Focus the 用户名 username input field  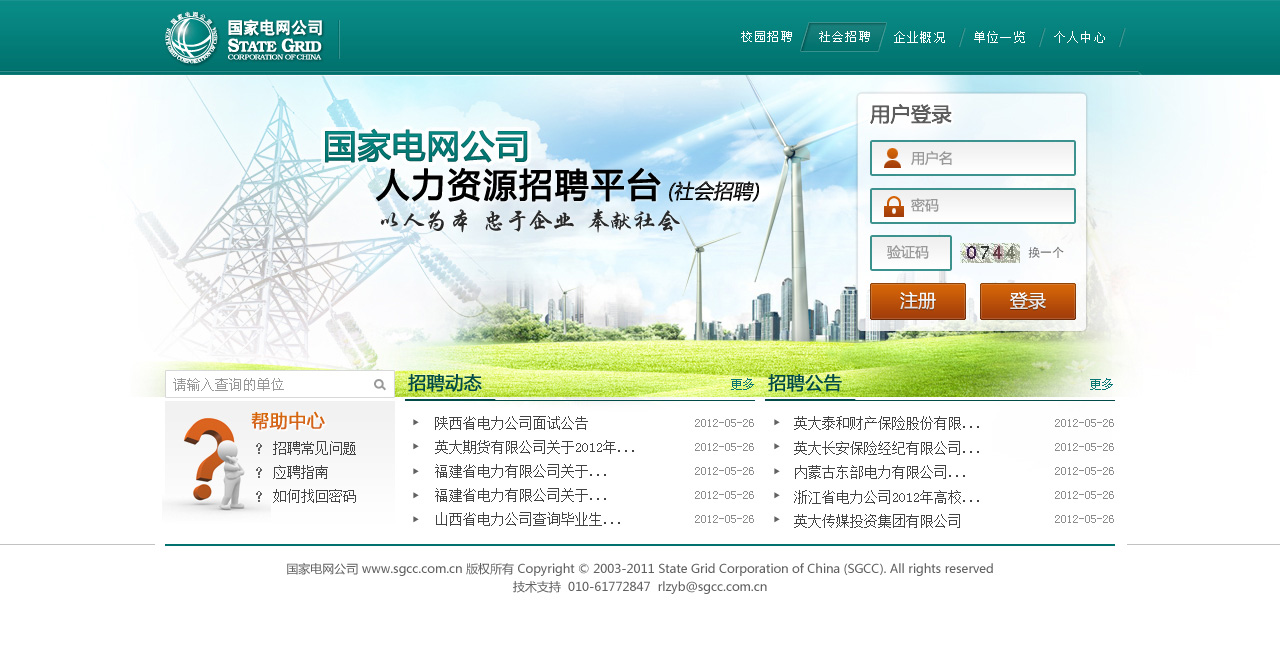click(973, 158)
